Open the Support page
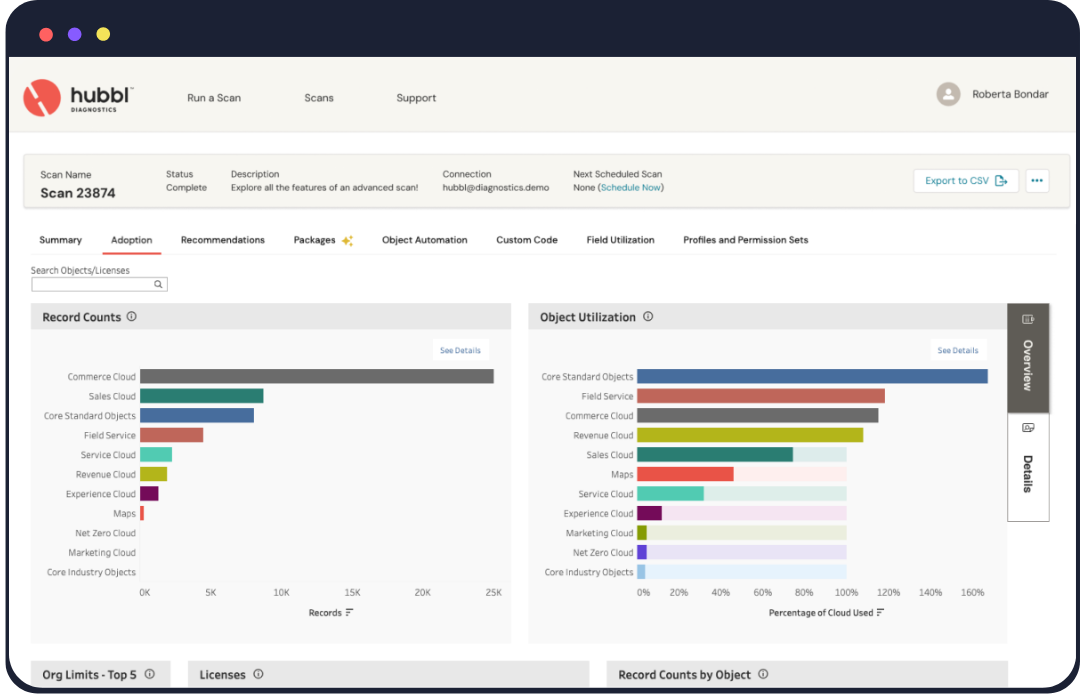The image size is (1080, 700). coord(416,98)
